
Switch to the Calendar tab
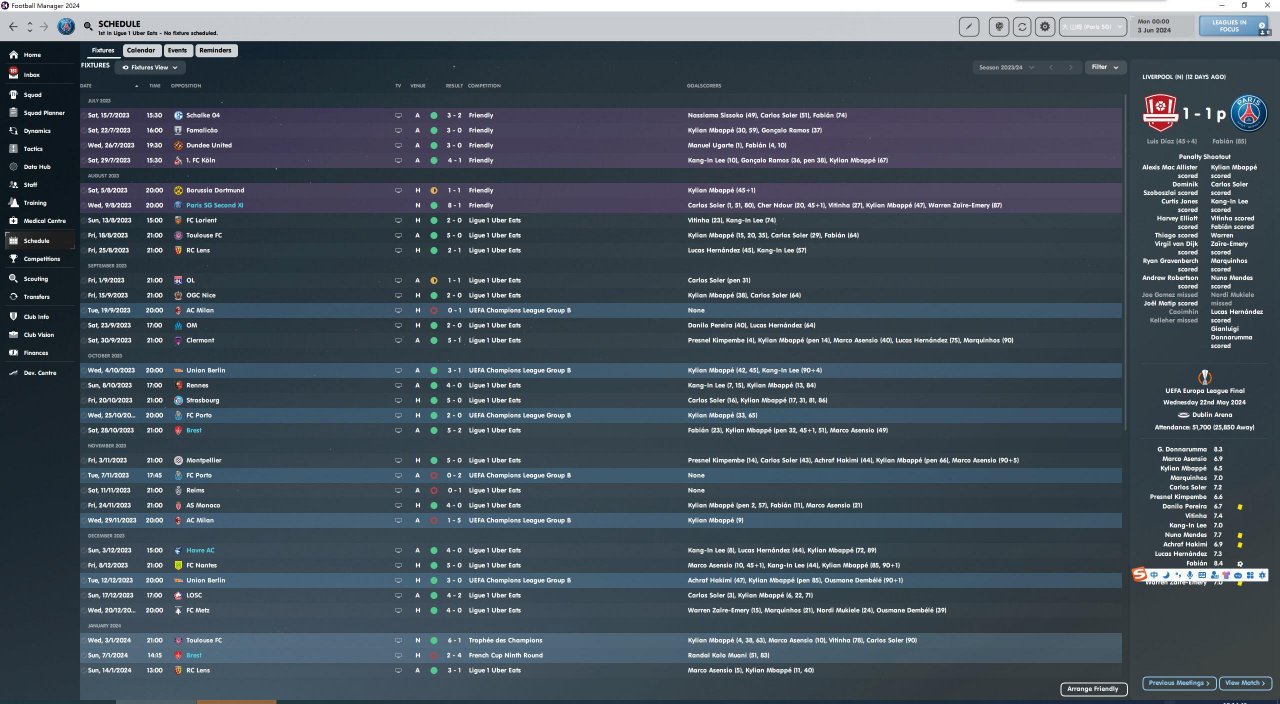coord(141,50)
